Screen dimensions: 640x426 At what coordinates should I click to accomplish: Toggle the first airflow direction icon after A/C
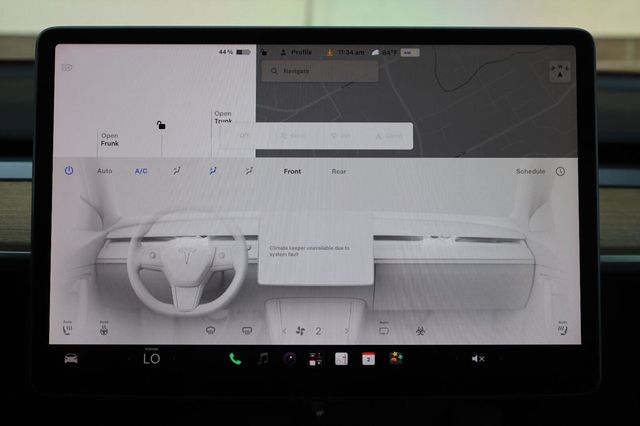coord(177,171)
